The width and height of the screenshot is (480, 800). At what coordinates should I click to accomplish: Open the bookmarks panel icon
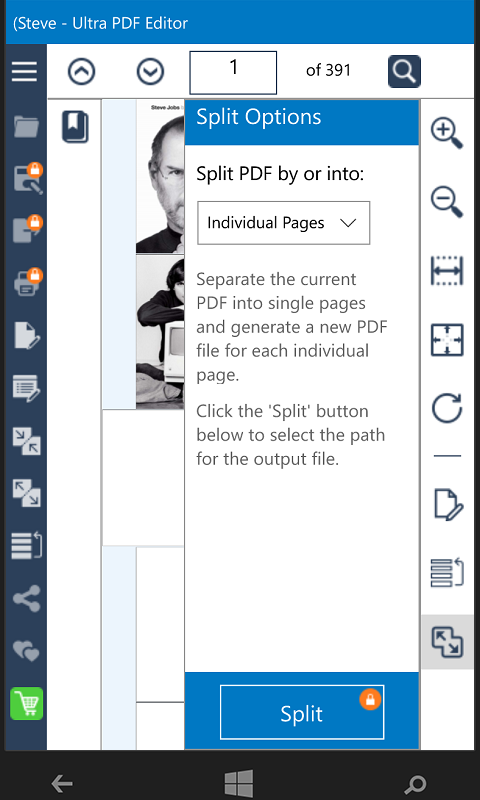click(x=75, y=127)
